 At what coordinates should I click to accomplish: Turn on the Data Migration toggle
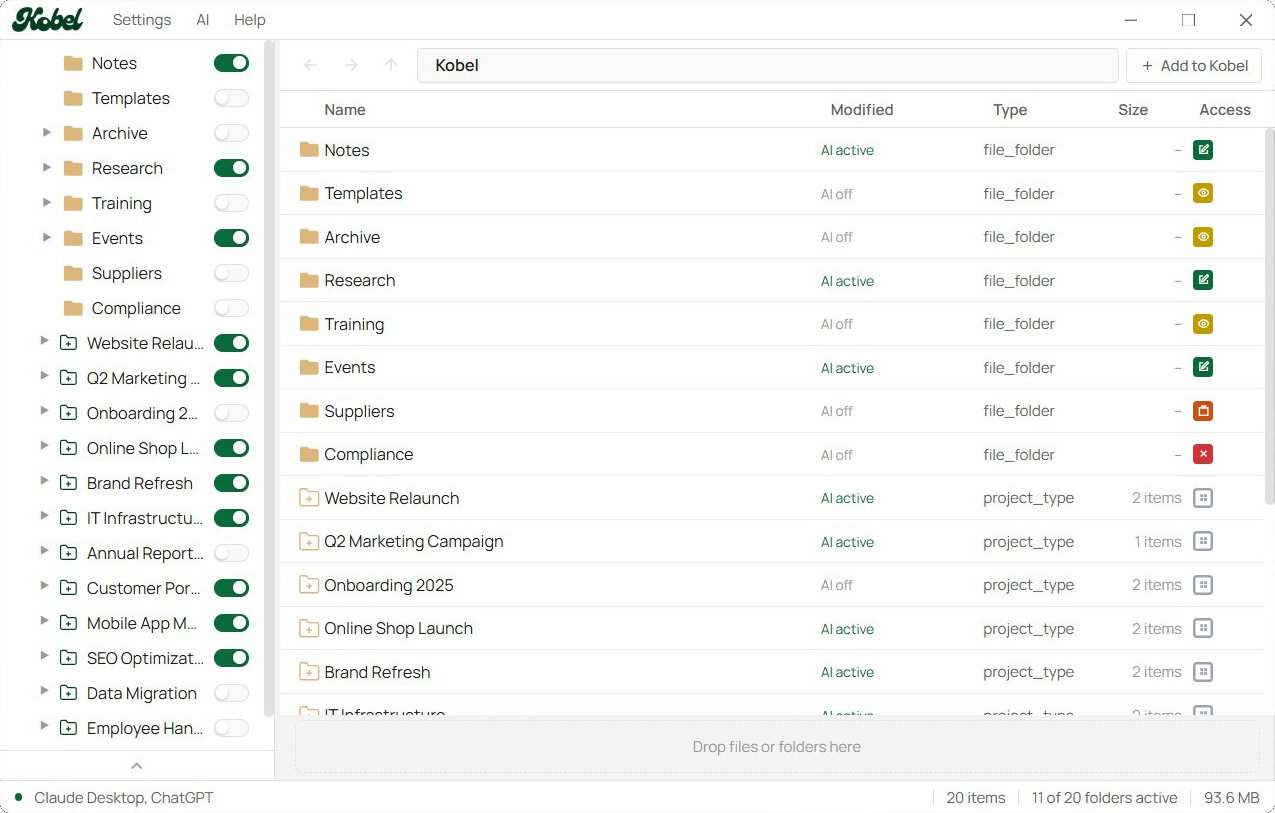click(x=231, y=693)
